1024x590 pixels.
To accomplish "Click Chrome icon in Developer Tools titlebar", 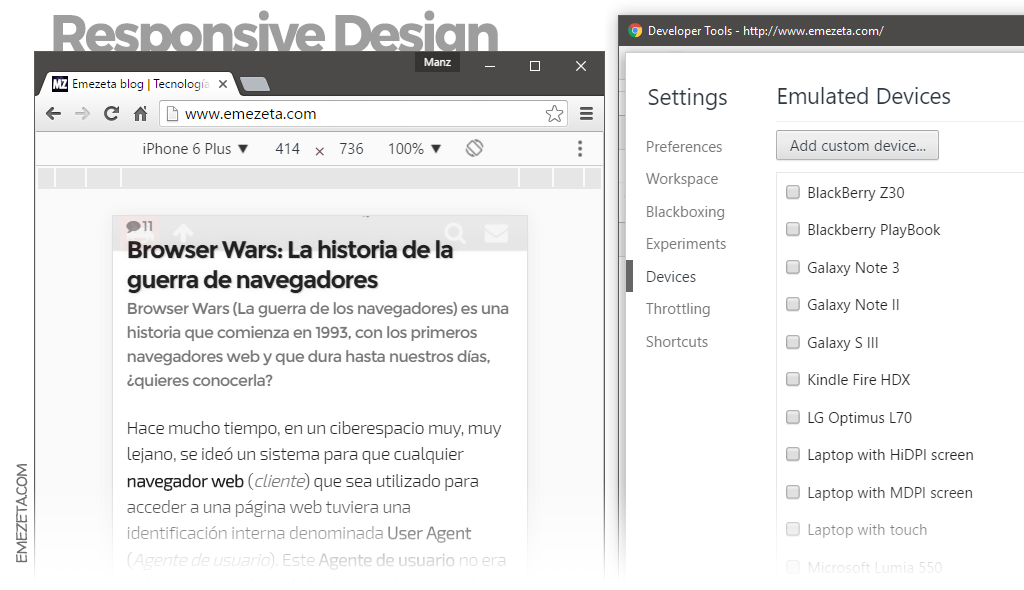I will [635, 31].
